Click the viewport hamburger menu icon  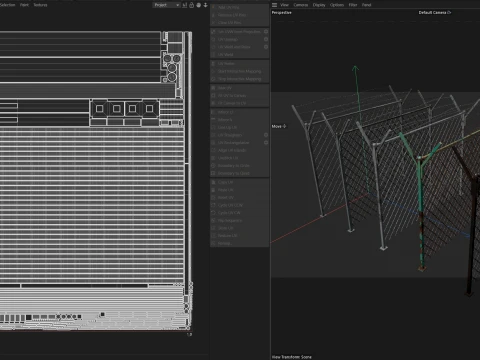pos(274,5)
